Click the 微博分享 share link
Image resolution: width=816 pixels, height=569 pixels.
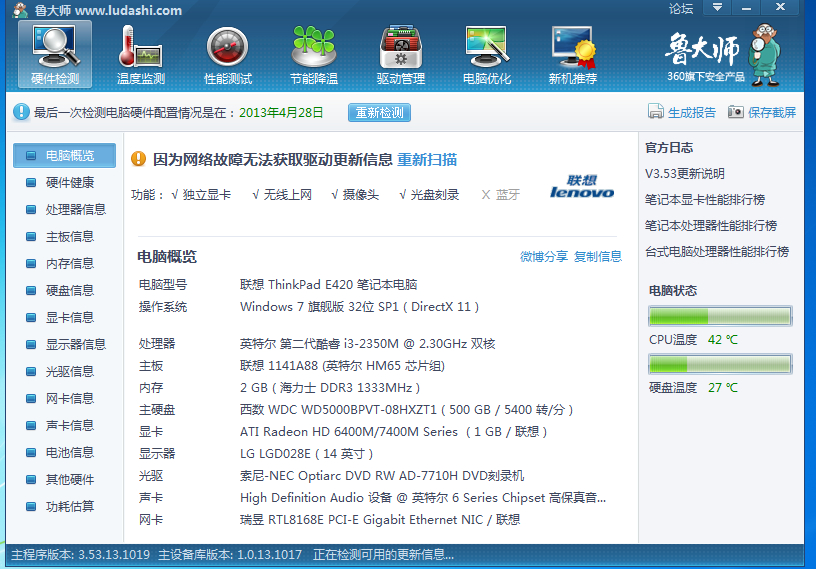coord(544,256)
